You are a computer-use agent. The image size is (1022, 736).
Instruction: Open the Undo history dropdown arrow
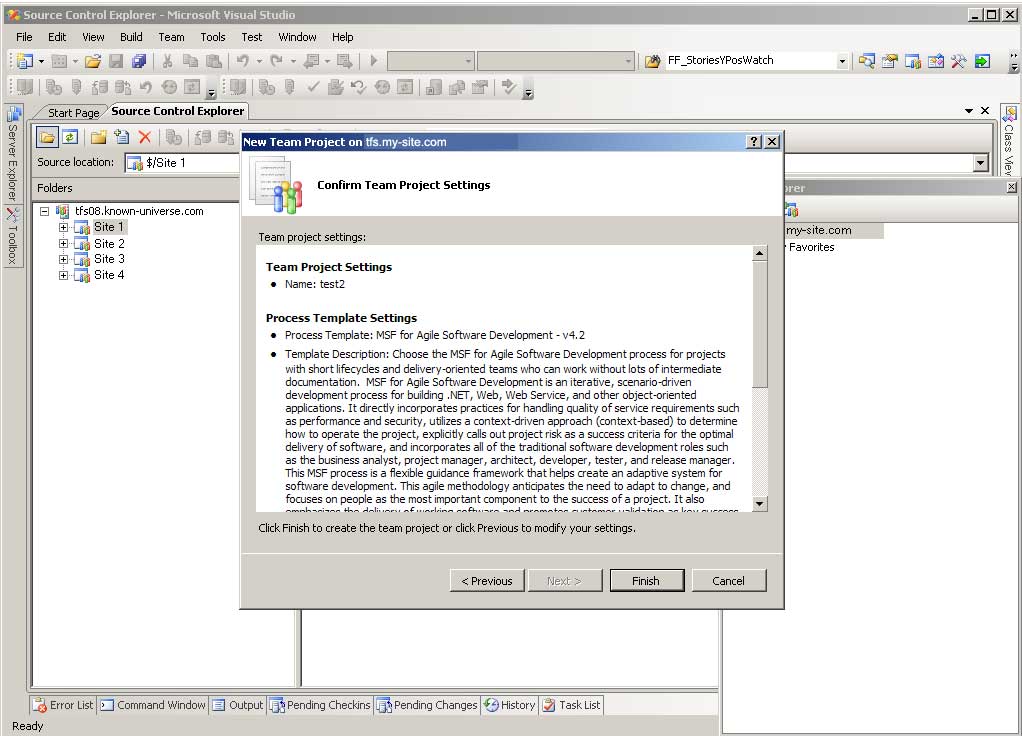[x=259, y=61]
